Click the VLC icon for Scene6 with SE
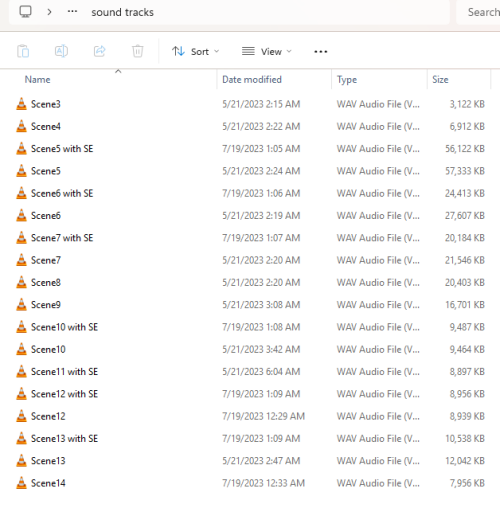This screenshot has width=500, height=508. pyautogui.click(x=21, y=193)
